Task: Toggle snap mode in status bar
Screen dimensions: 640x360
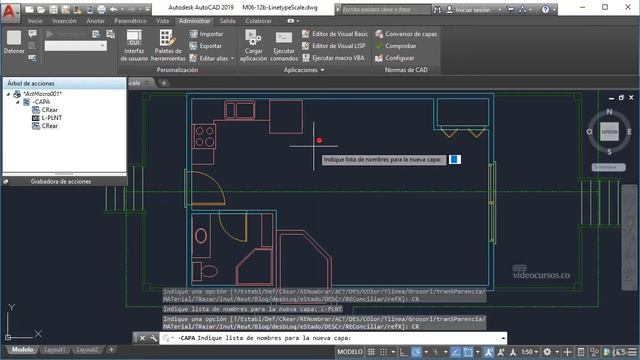Action: point(383,352)
